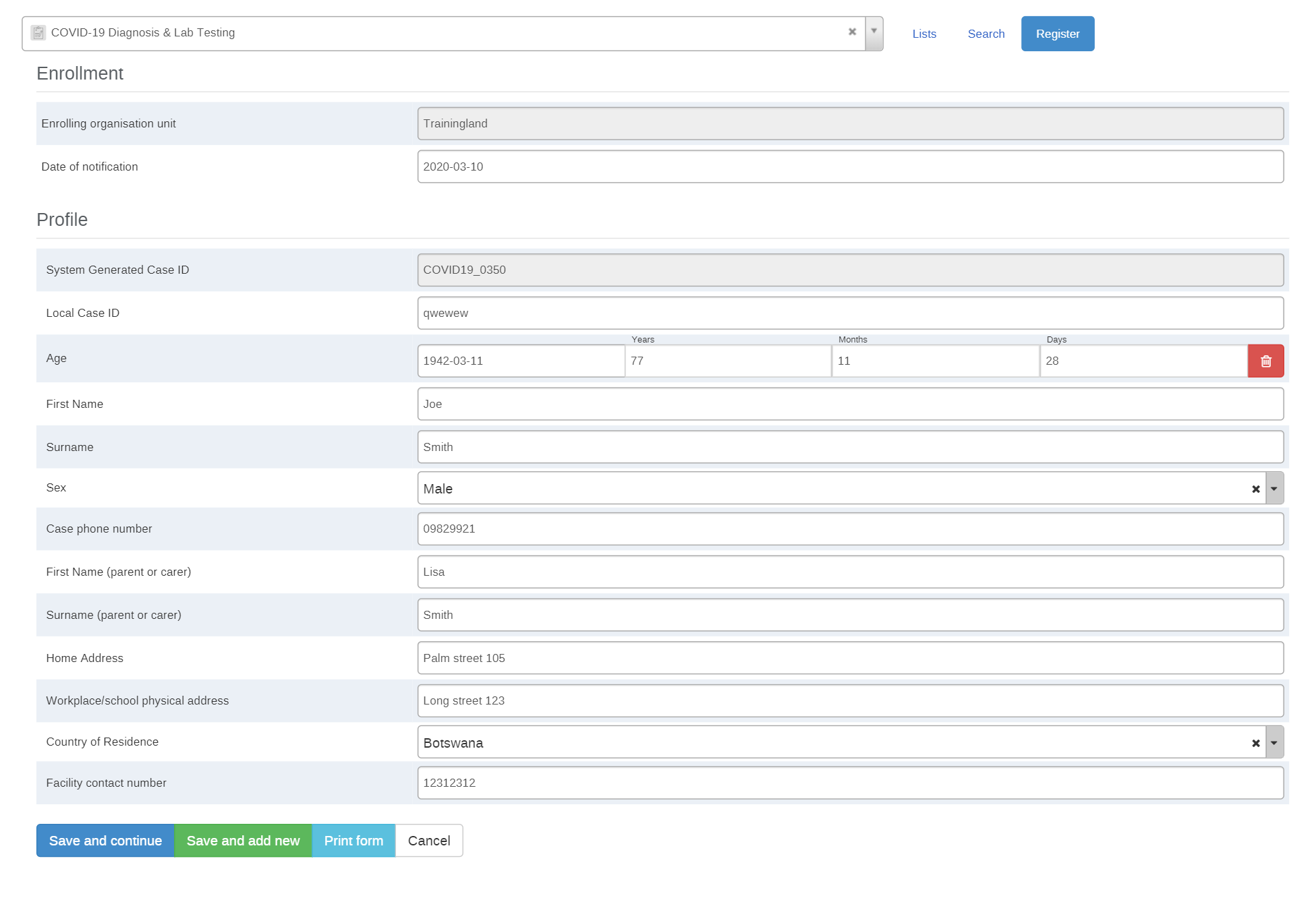Edit the Local Case ID field

point(850,313)
